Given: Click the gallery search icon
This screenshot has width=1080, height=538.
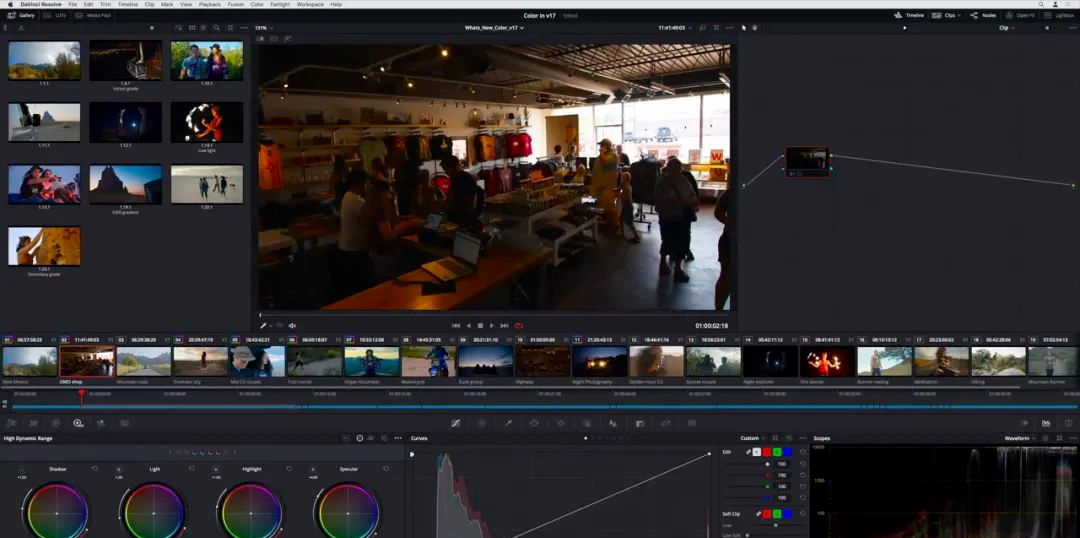Looking at the screenshot, I should (x=216, y=28).
